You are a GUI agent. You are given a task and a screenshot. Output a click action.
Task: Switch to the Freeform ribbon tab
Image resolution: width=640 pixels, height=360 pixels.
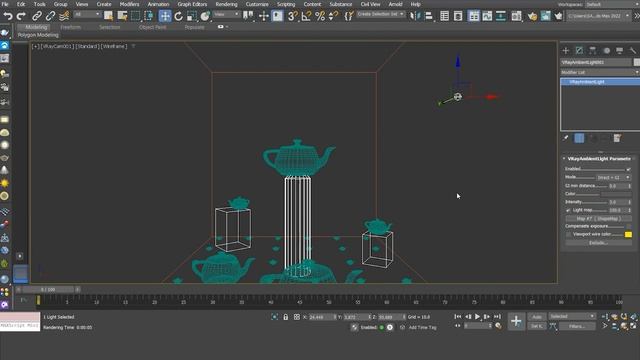coord(71,27)
